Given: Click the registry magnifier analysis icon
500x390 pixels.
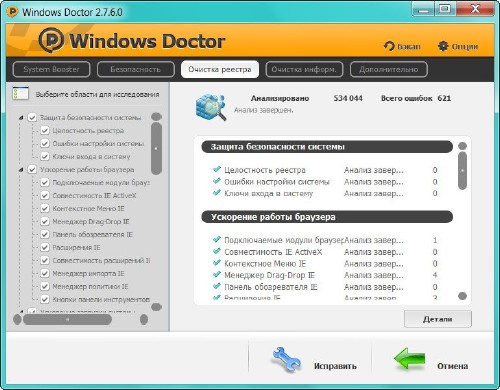Looking at the screenshot, I should click(x=211, y=107).
